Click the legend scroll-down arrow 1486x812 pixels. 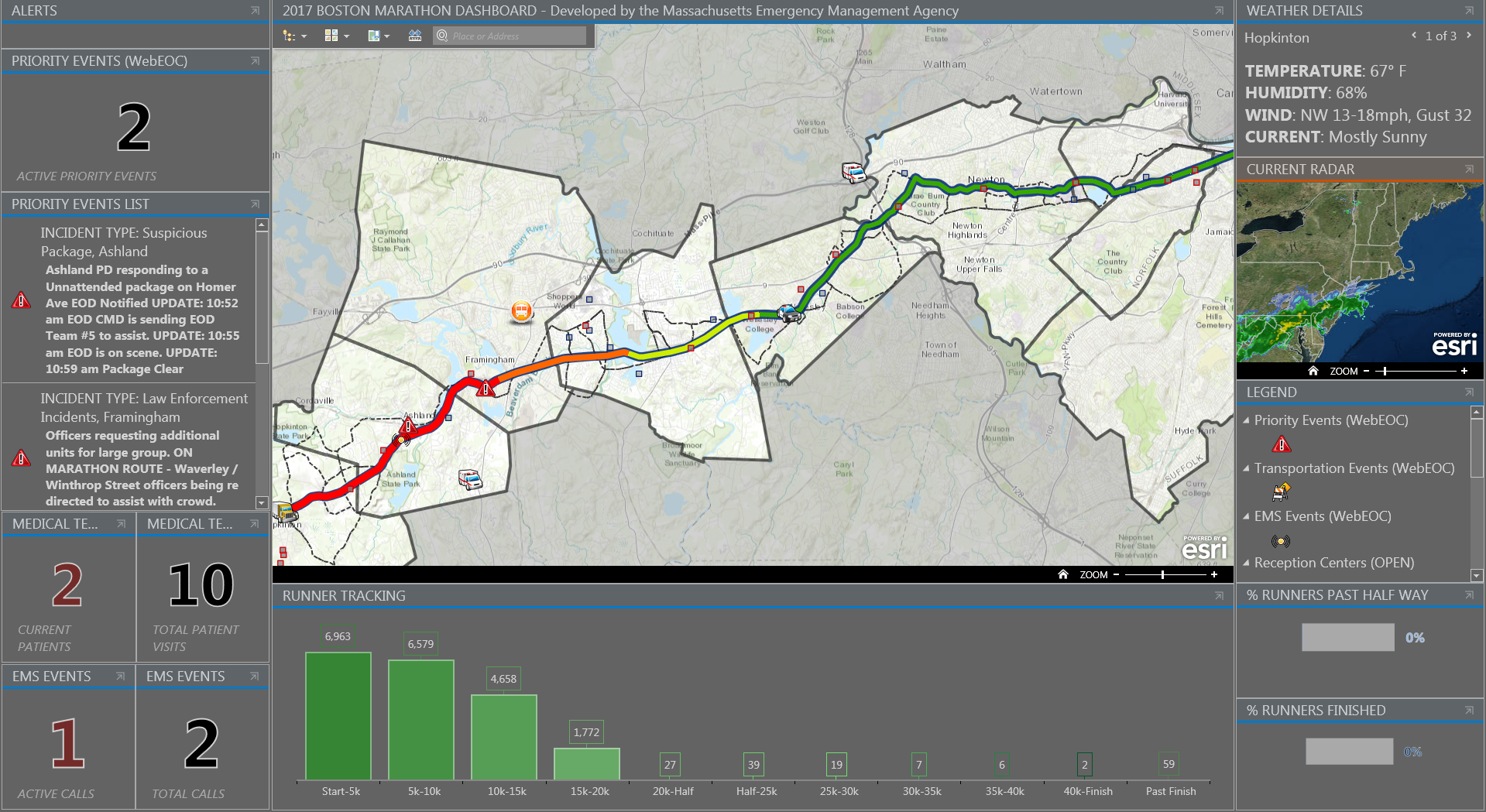pyautogui.click(x=1477, y=575)
